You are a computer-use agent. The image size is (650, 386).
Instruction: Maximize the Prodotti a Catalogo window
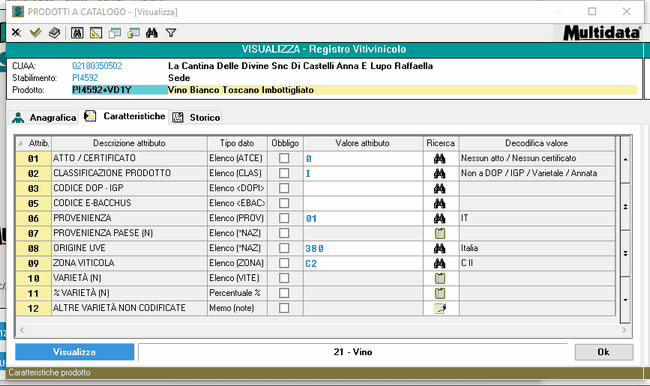coord(592,12)
